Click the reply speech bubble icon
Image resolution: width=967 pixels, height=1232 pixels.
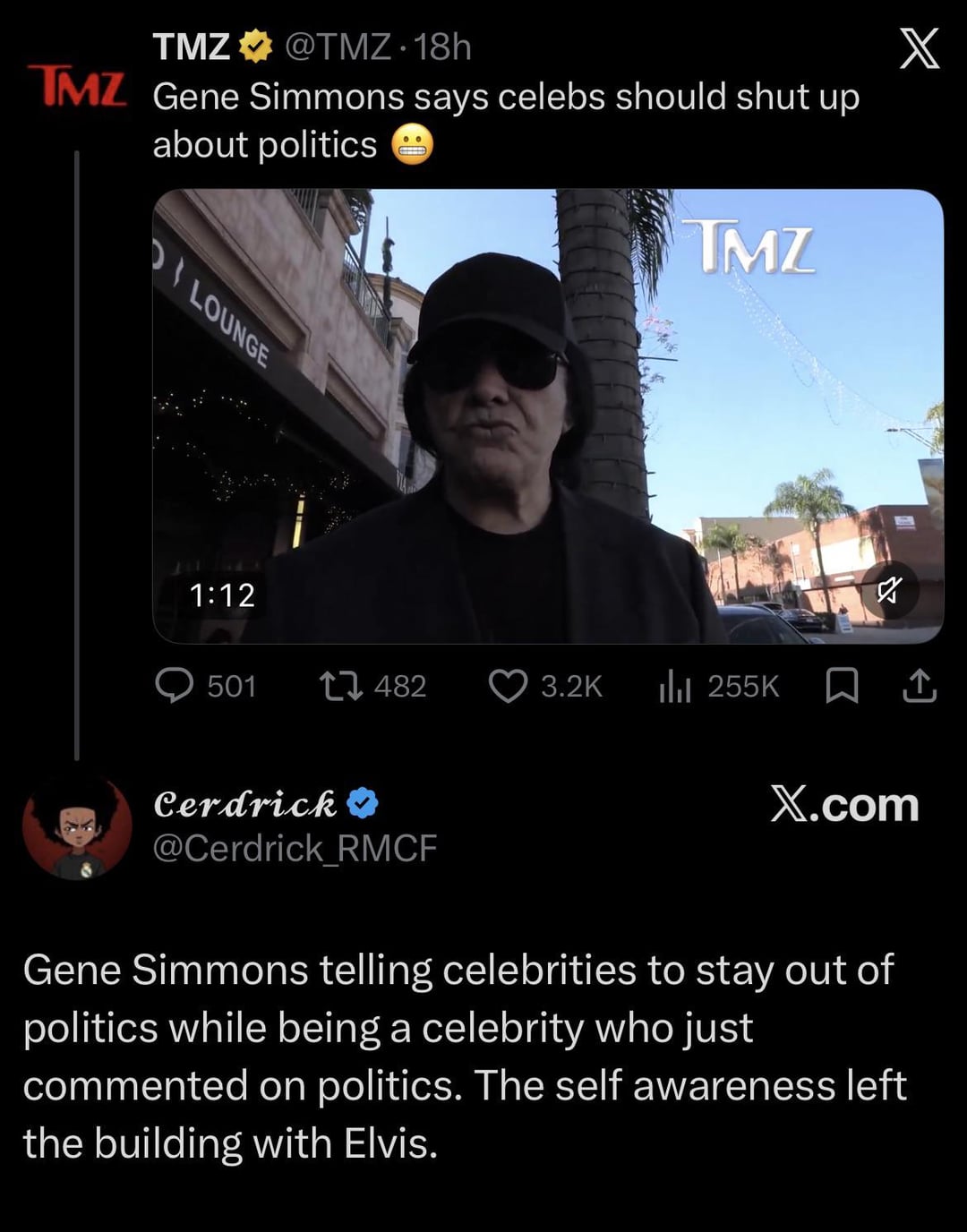click(174, 686)
